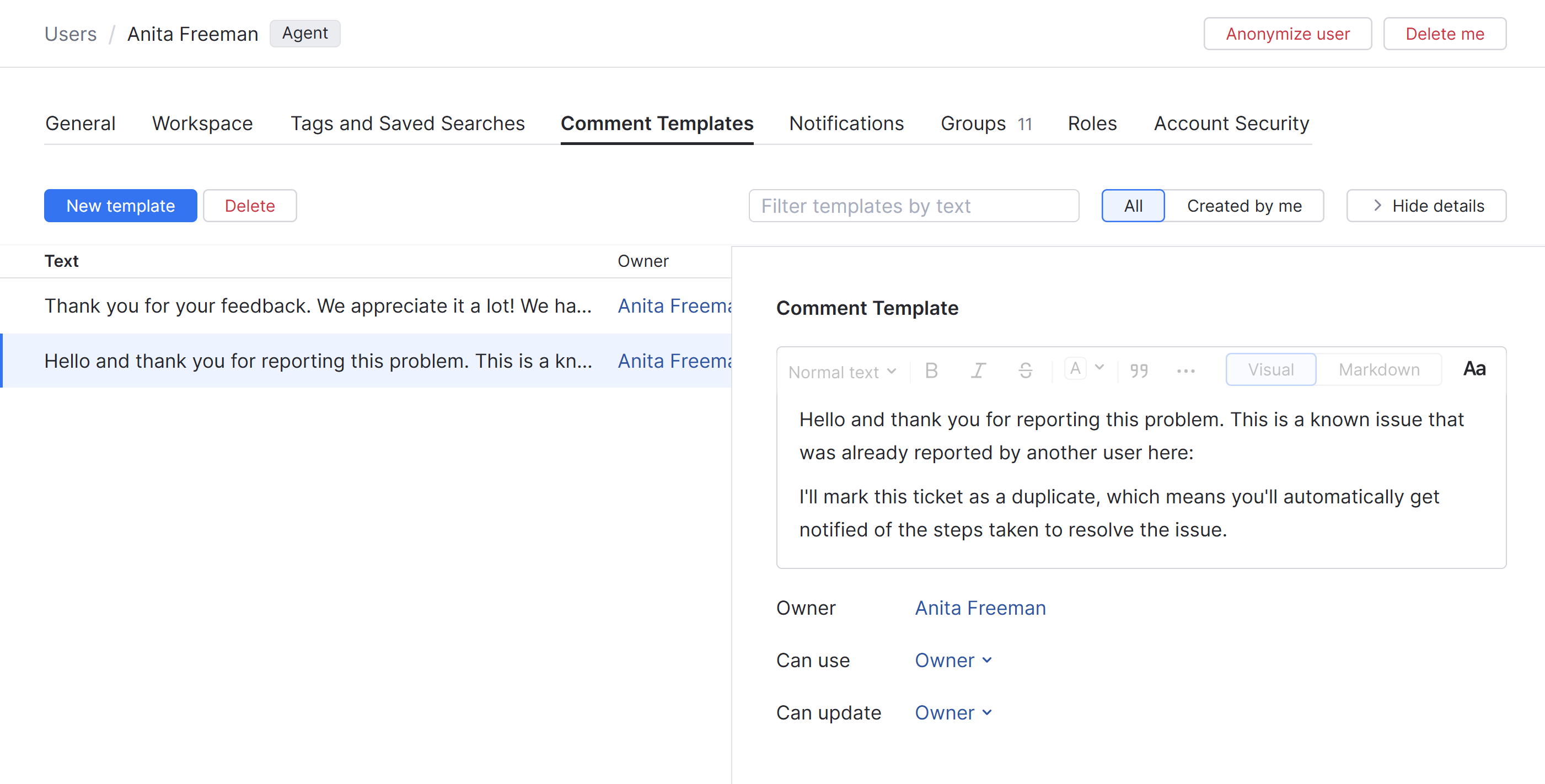Screen dimensions: 1545x784
Task: Switch to the Notifications tab
Action: click(x=846, y=123)
